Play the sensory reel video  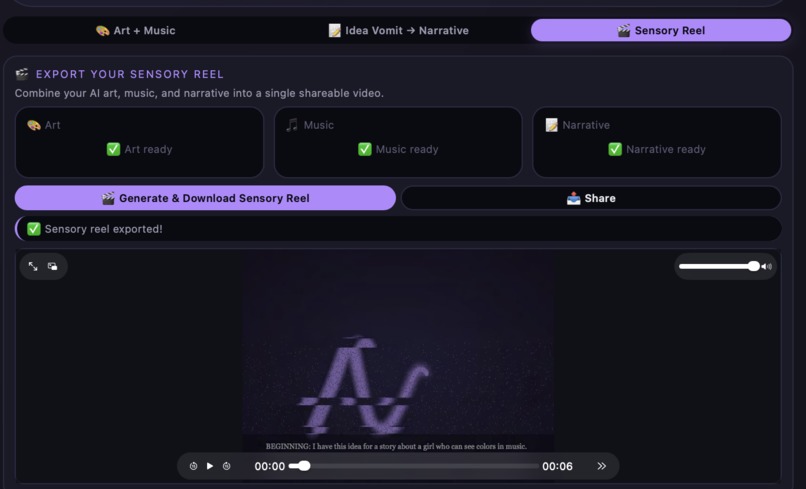[x=210, y=466]
